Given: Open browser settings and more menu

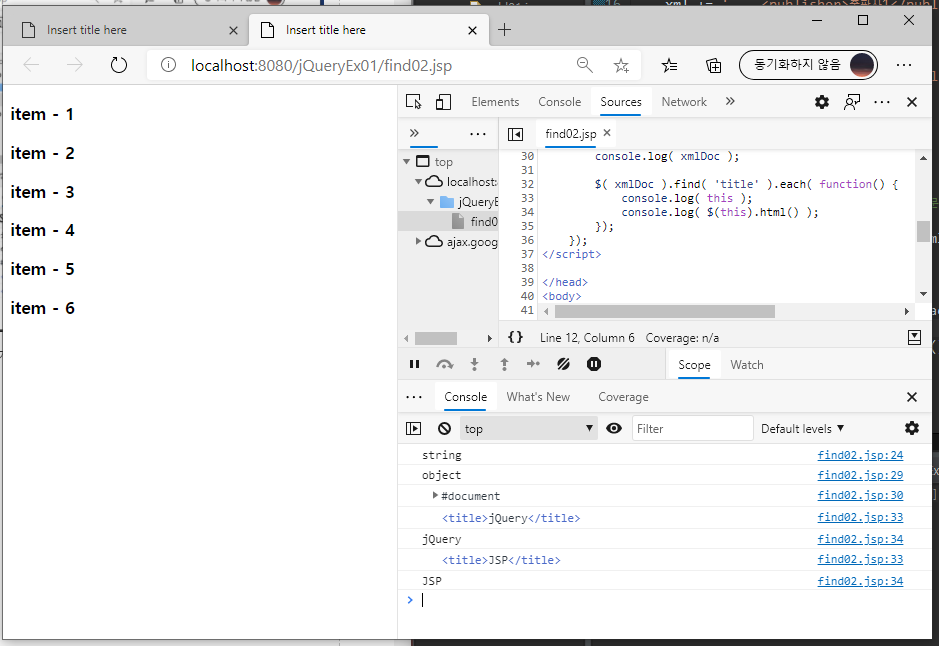Looking at the screenshot, I should pos(904,65).
